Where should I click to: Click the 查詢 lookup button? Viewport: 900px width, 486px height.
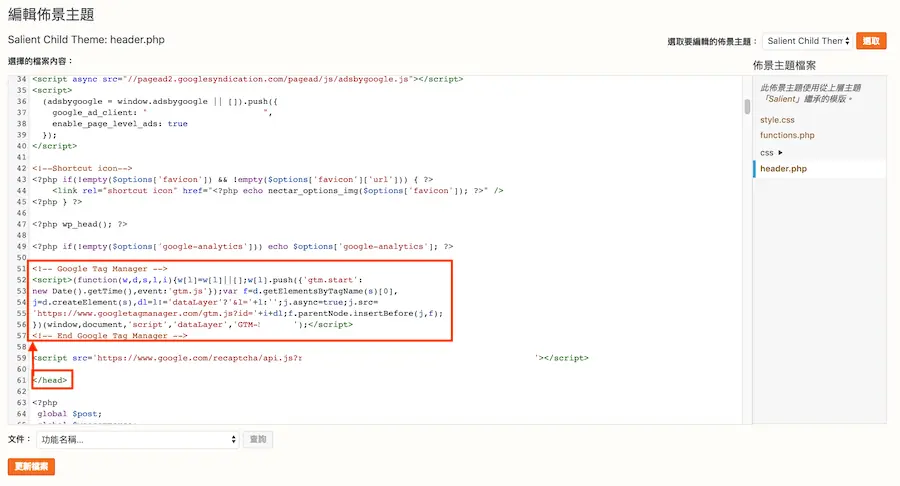pyautogui.click(x=258, y=440)
